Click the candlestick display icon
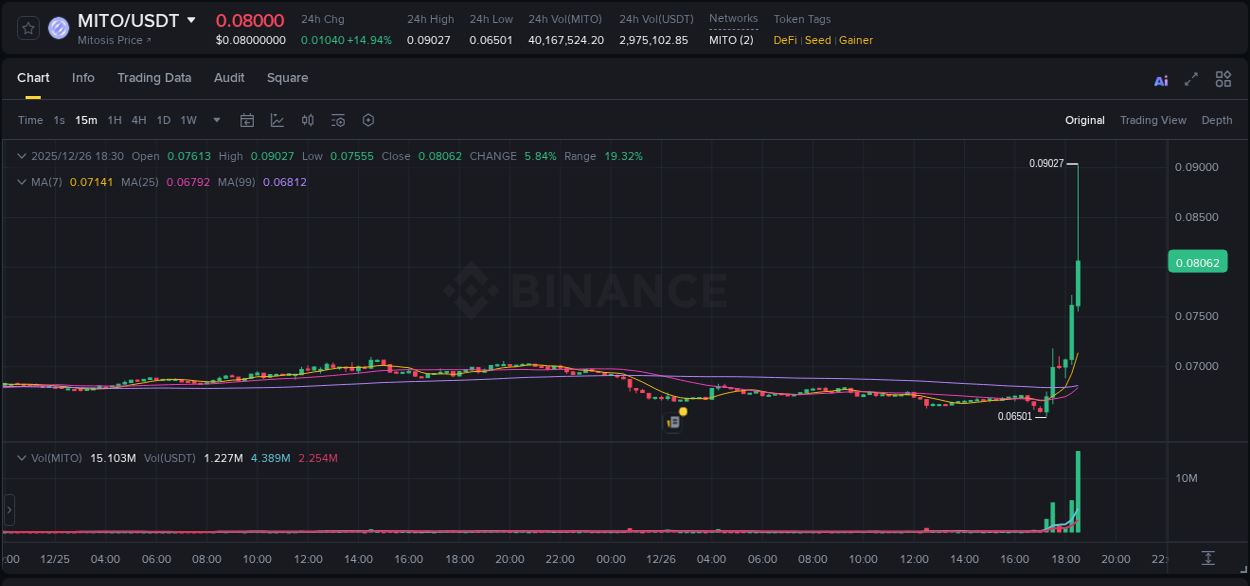Screen dimensions: 1250x586 coord(308,119)
